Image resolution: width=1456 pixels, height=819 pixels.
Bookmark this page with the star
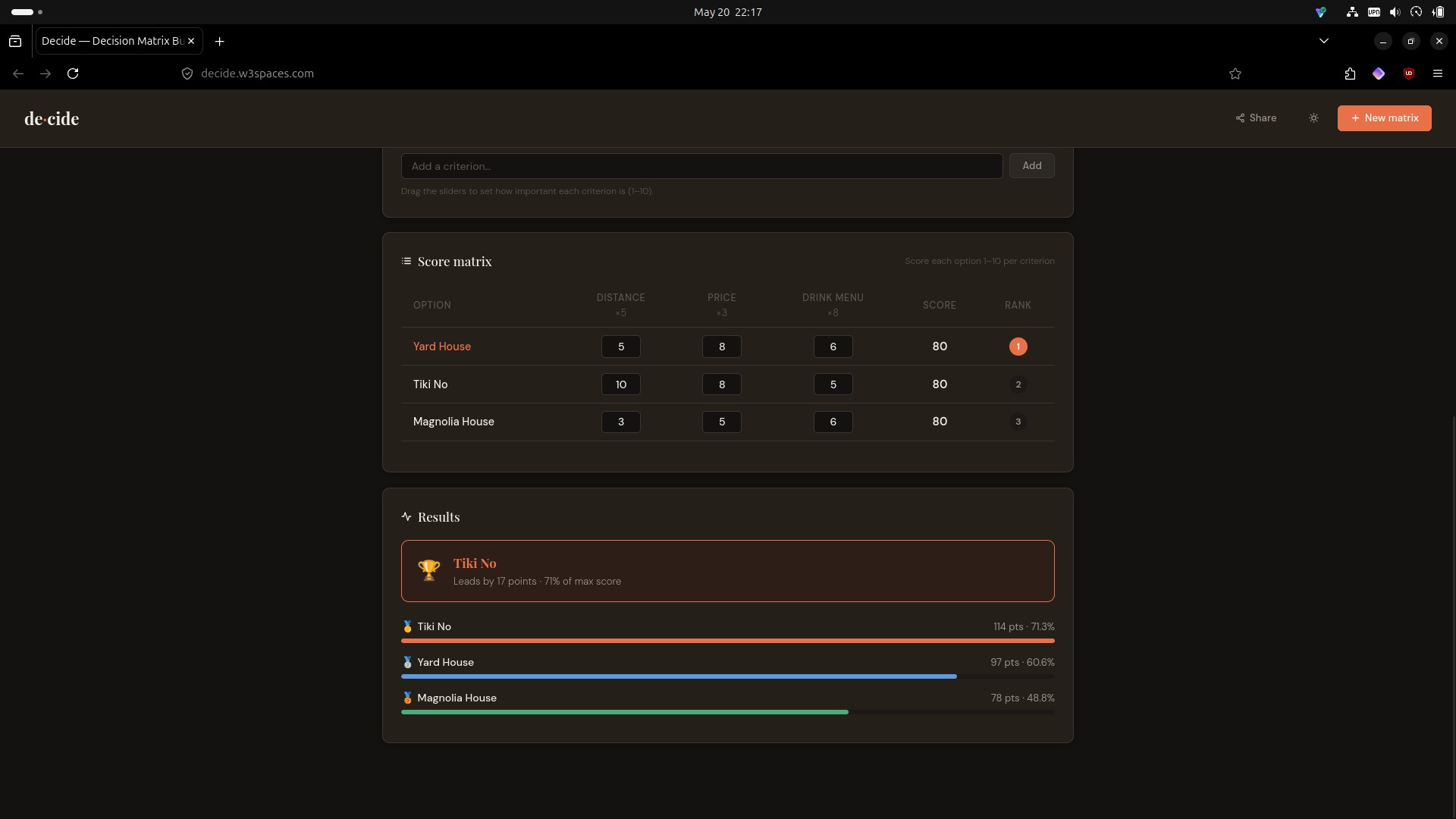point(1235,74)
